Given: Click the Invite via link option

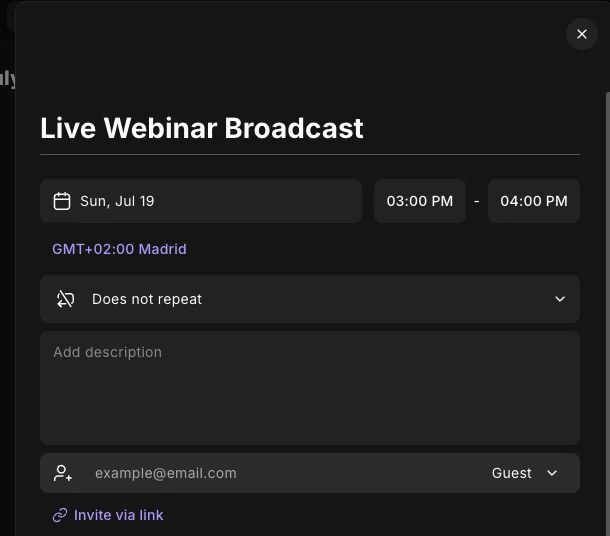Looking at the screenshot, I should click(x=108, y=515).
